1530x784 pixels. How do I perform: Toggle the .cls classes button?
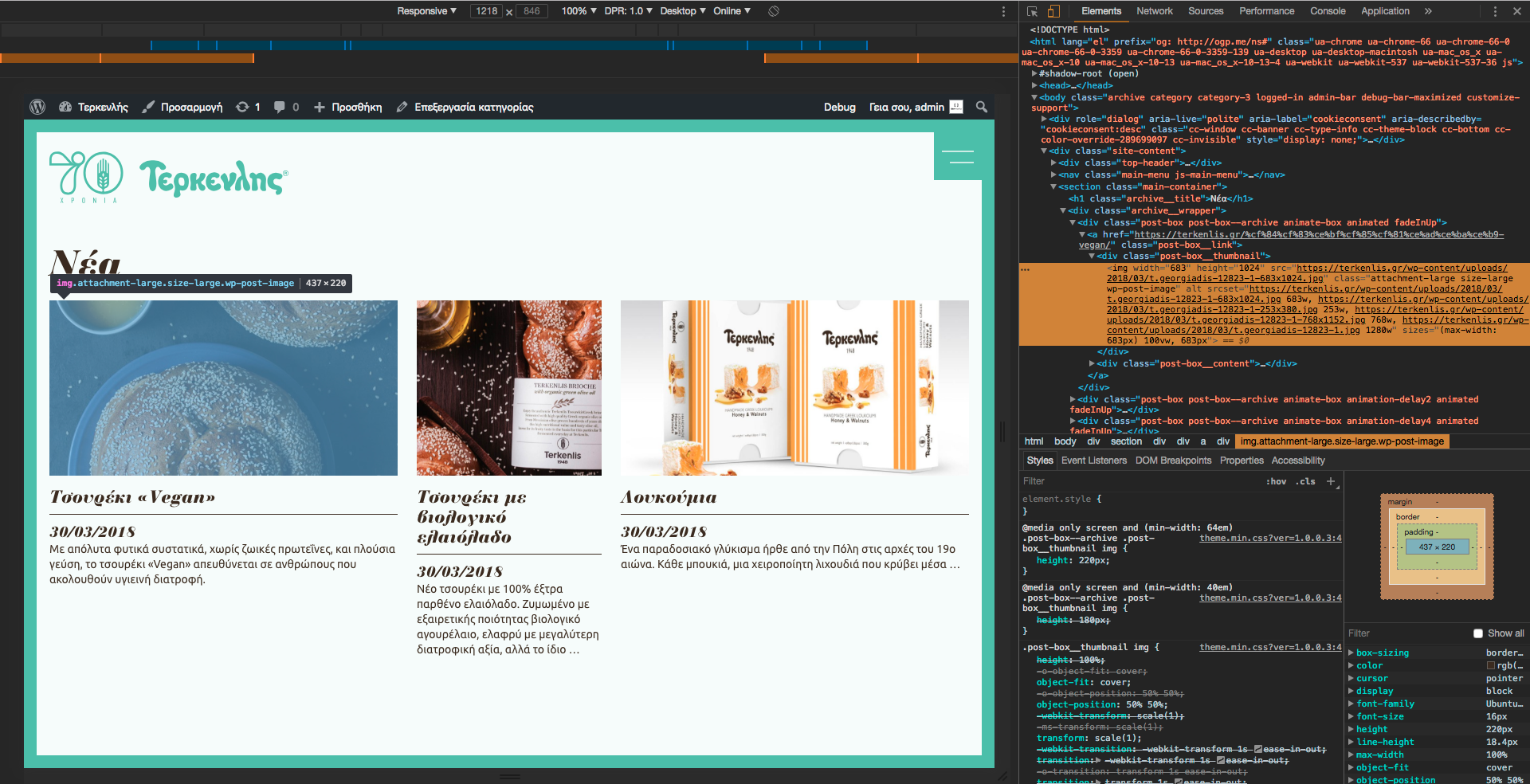1305,481
